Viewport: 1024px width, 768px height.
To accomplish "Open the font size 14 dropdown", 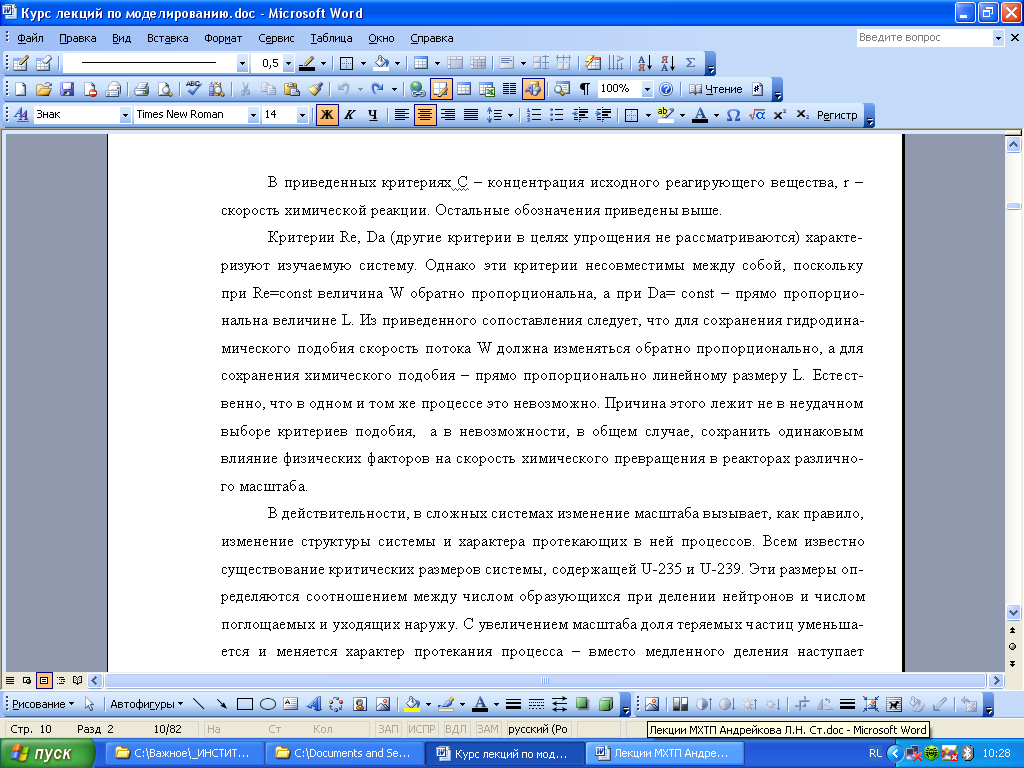I will pyautogui.click(x=302, y=115).
